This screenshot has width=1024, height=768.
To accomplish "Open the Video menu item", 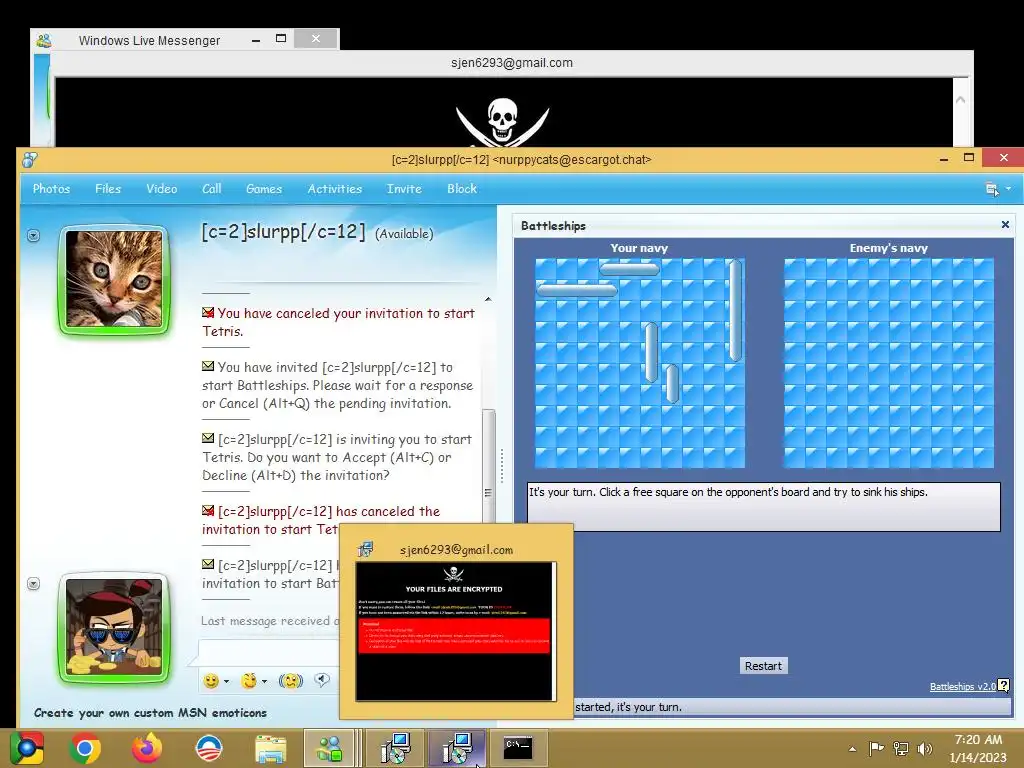I will [x=161, y=189].
